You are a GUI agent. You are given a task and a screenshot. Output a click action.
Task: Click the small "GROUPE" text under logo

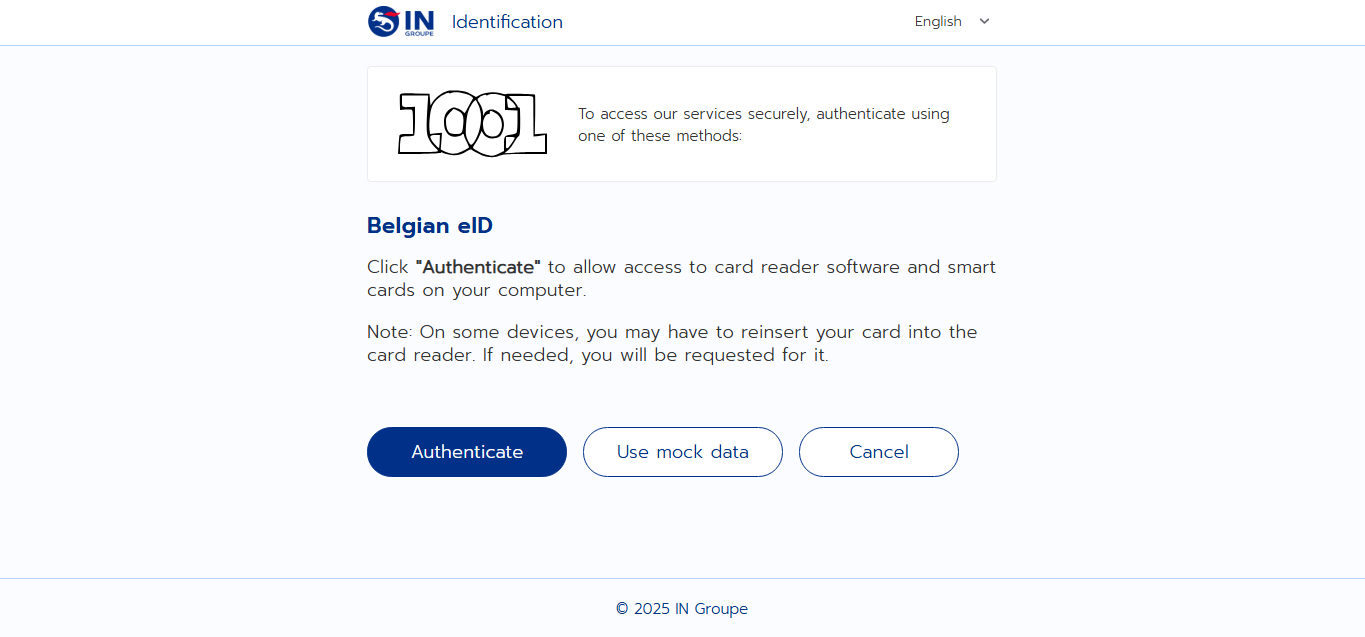pos(419,33)
